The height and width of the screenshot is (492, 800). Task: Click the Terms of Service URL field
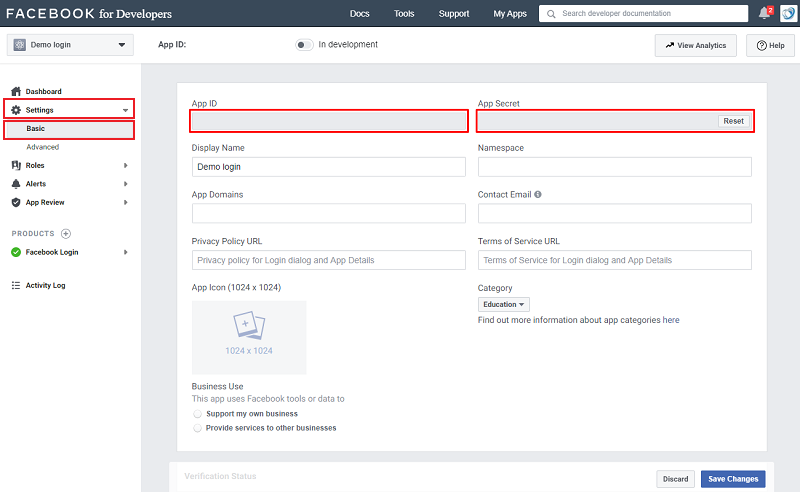[x=614, y=260]
